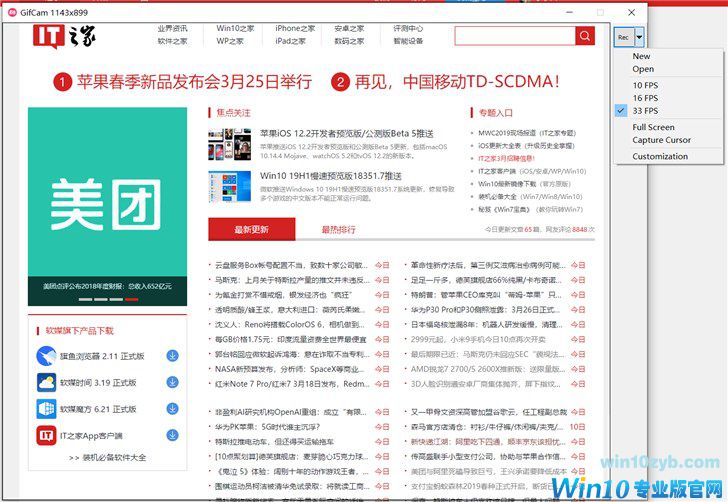
Task: Open the dropdown arrow beside Rec
Action: (x=639, y=37)
